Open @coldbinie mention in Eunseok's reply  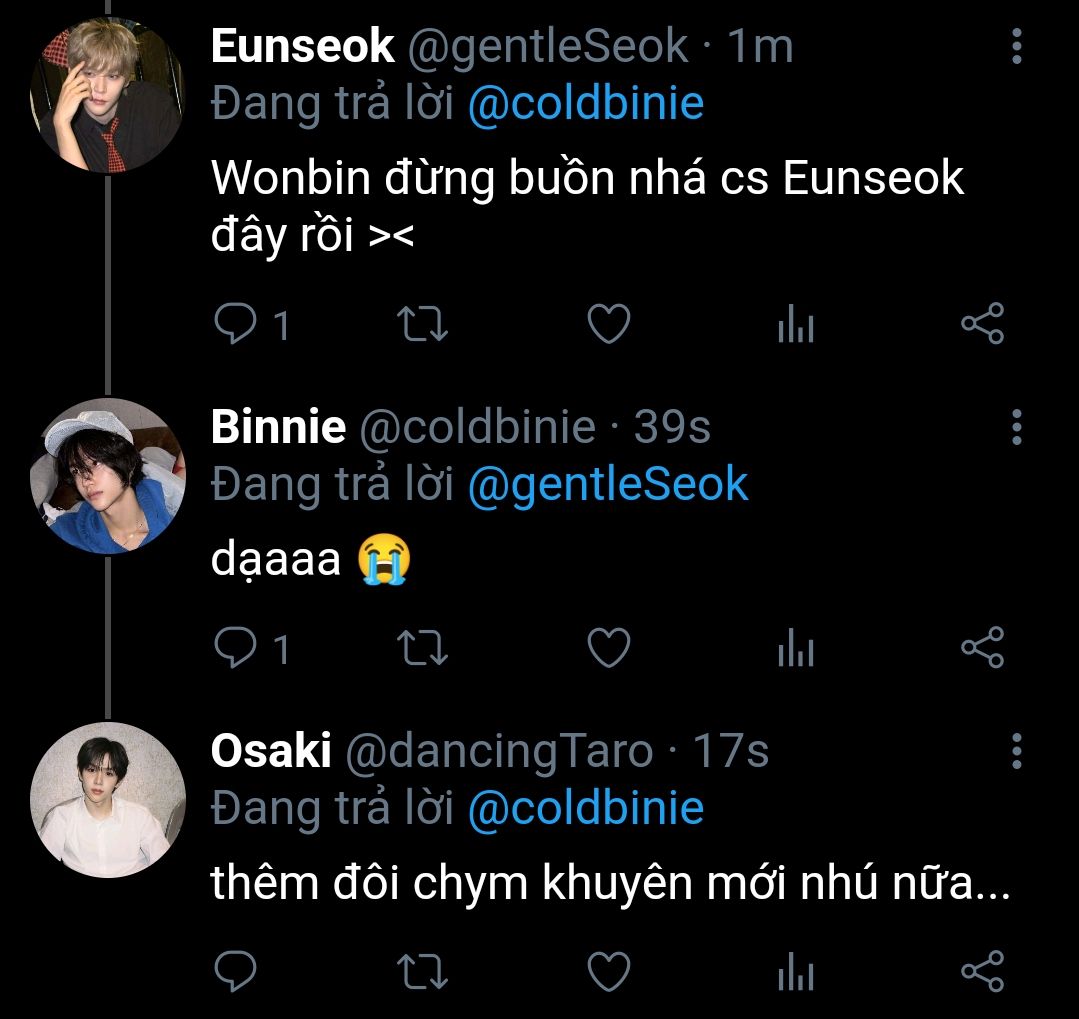click(x=586, y=103)
